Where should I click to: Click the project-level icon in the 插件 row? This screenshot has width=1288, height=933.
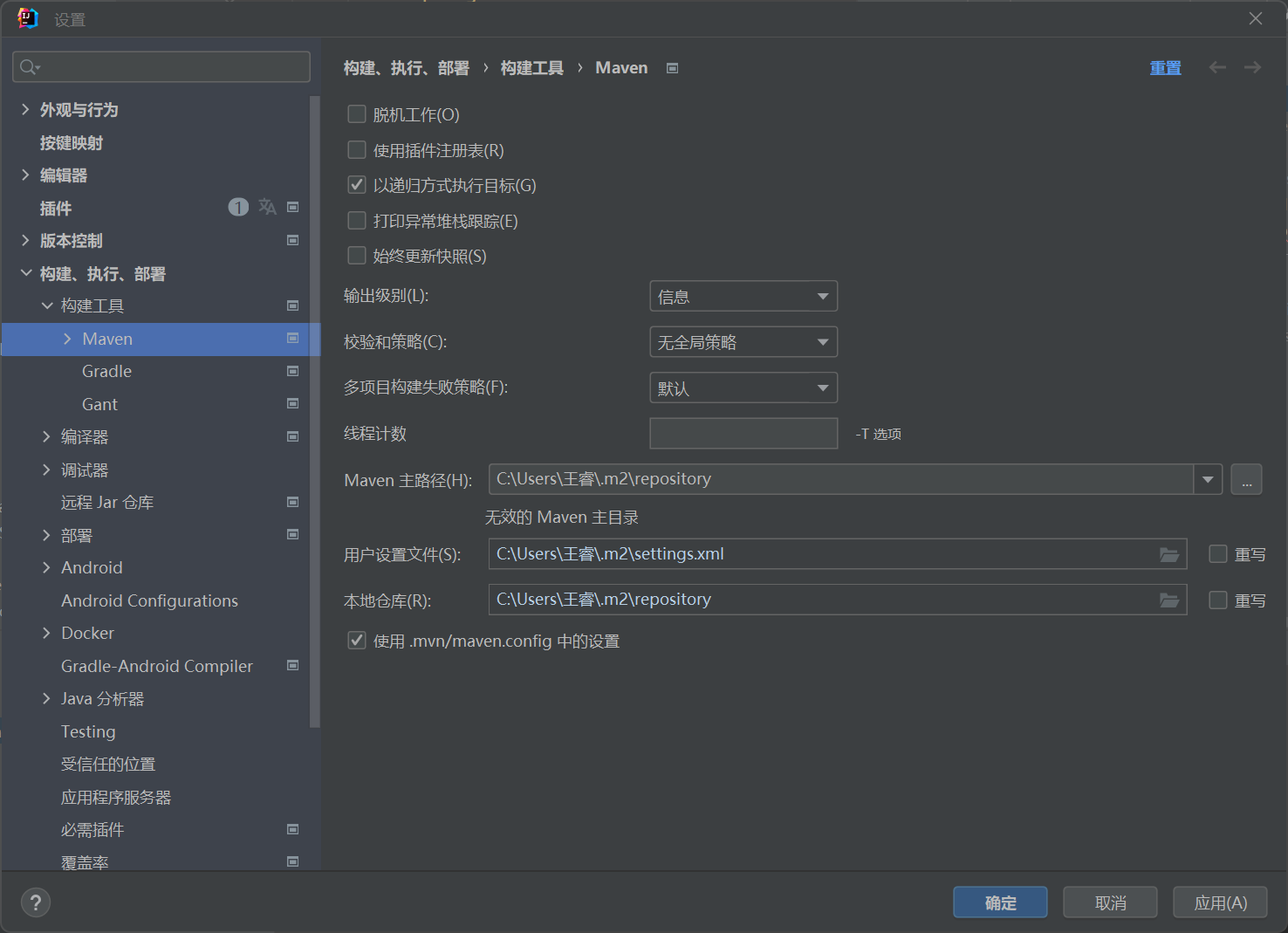click(293, 207)
